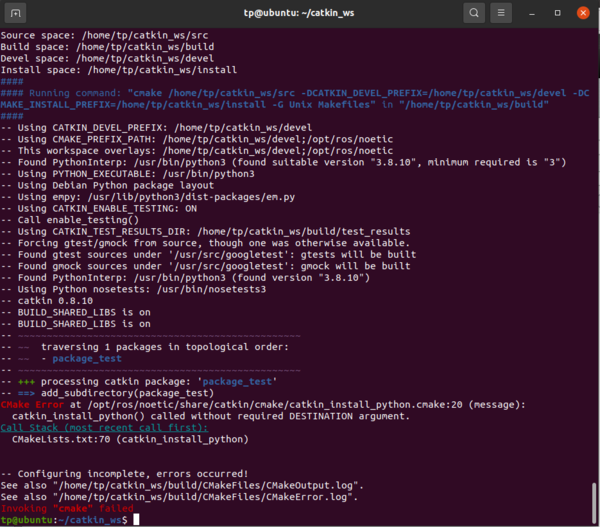Screen dimensions: 600x527
Task: Click the terminal prompt cursor
Action: (135, 520)
